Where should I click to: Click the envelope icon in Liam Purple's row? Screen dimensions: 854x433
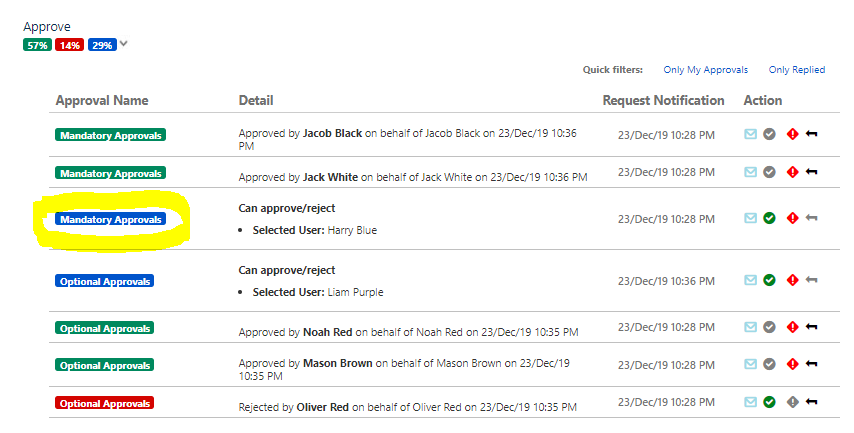pyautogui.click(x=750, y=280)
